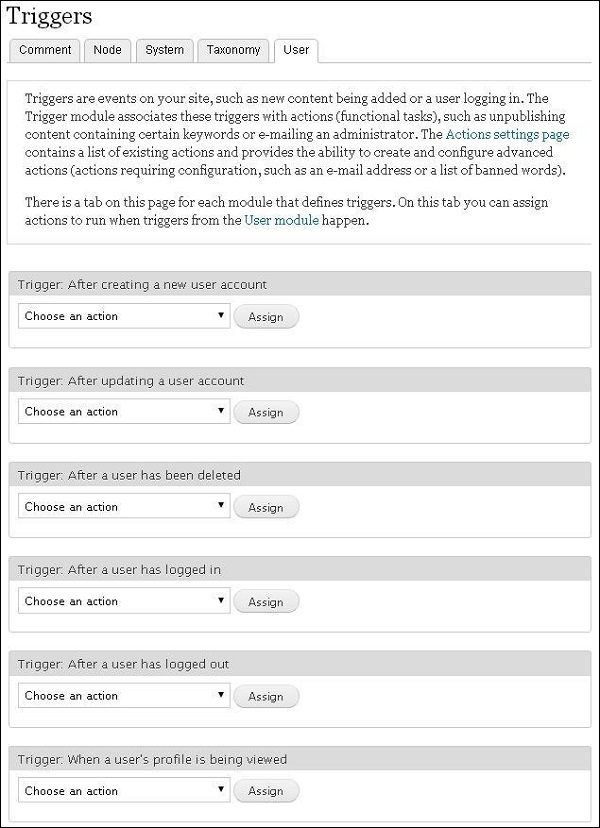Click Assign for profile viewed trigger
The image size is (600, 828).
265,790
